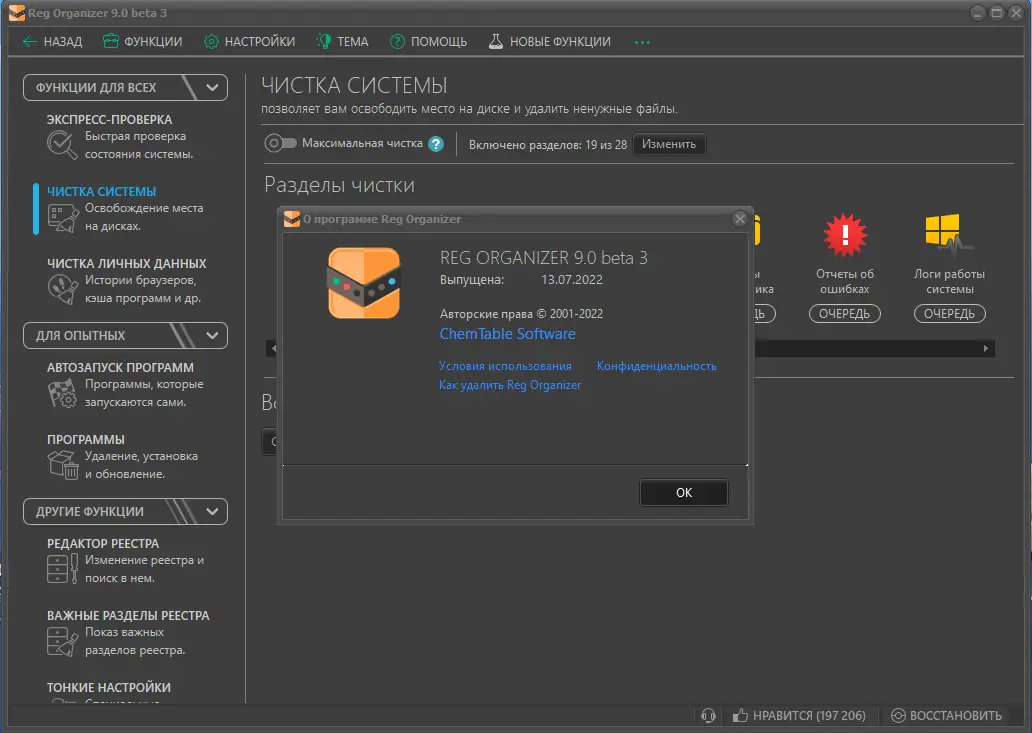Click the ТЕМА lightbulb icon
1032x733 pixels.
pyautogui.click(x=324, y=41)
